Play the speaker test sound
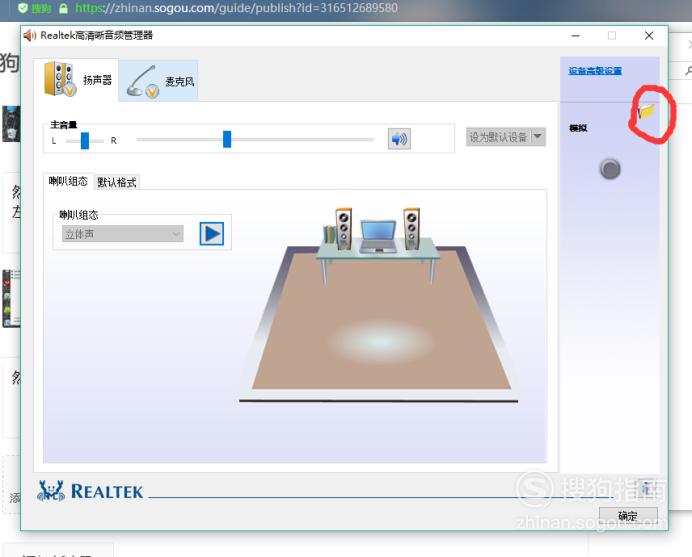 (212, 233)
